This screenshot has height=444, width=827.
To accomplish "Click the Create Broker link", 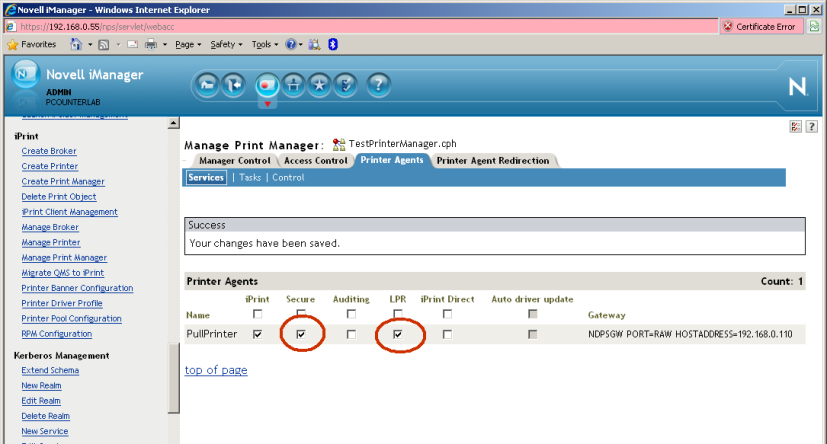I will (49, 151).
